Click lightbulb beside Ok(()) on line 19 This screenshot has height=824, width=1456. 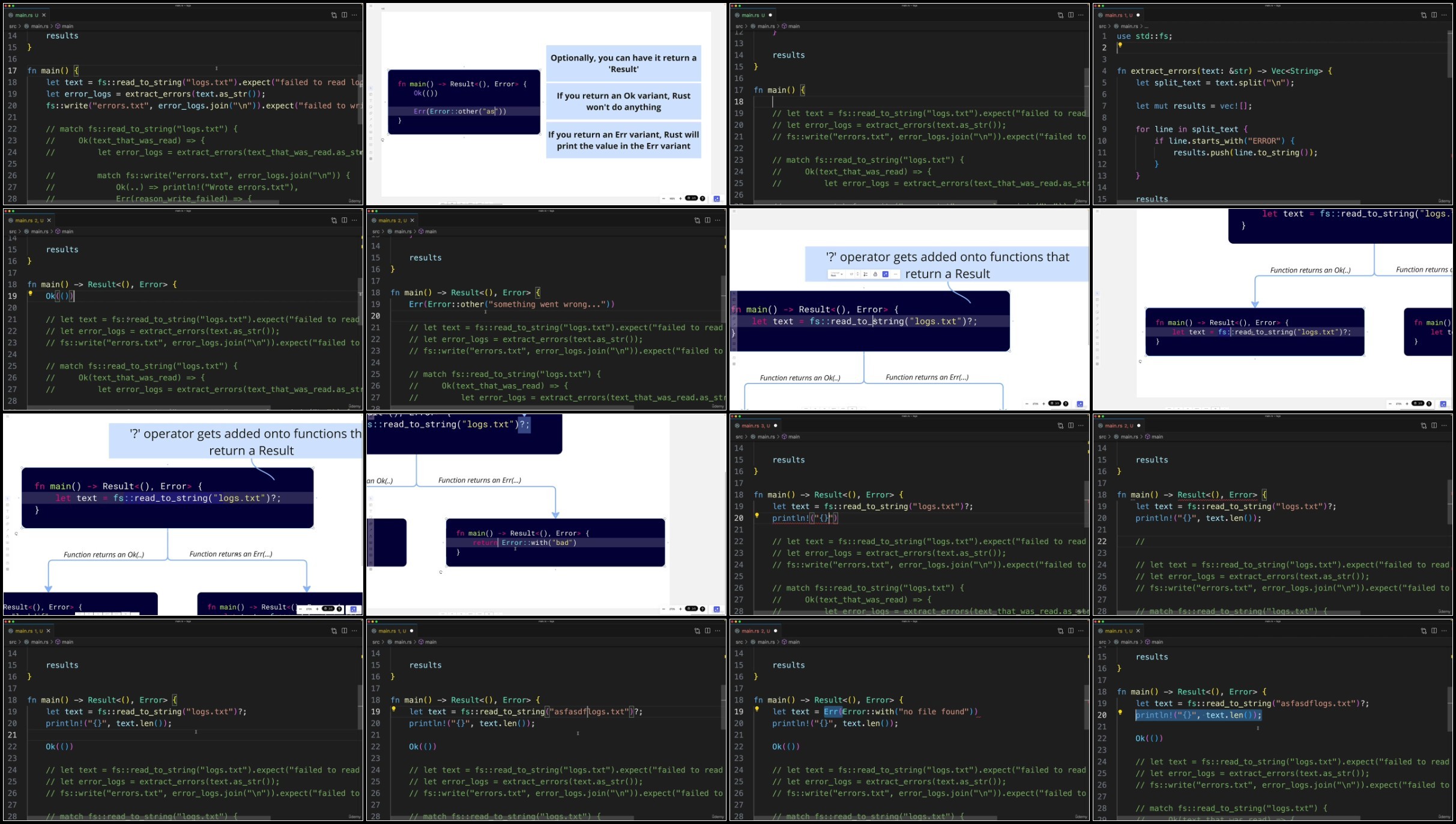(x=30, y=293)
